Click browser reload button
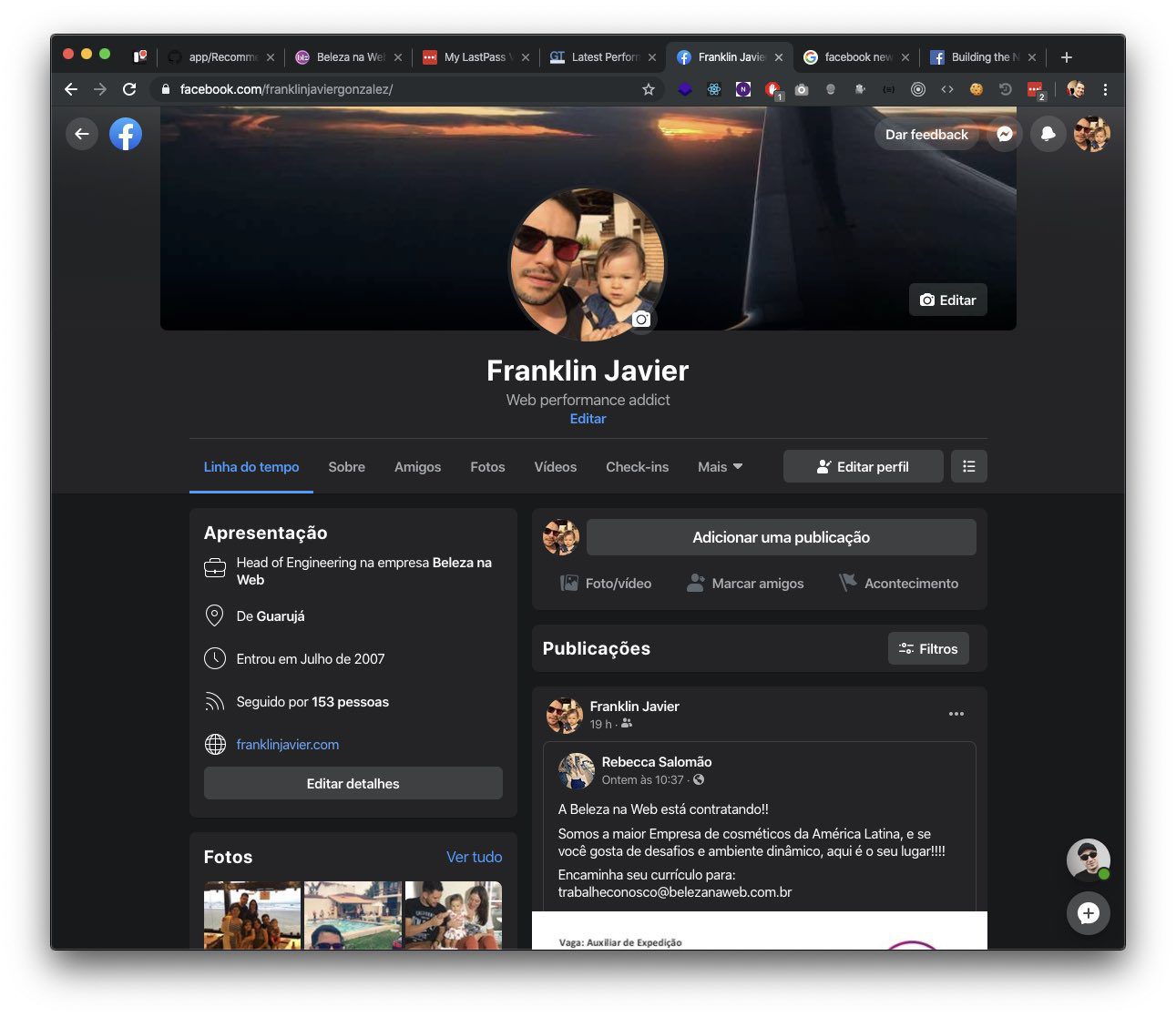Viewport: 1176px width, 1017px height. (129, 89)
